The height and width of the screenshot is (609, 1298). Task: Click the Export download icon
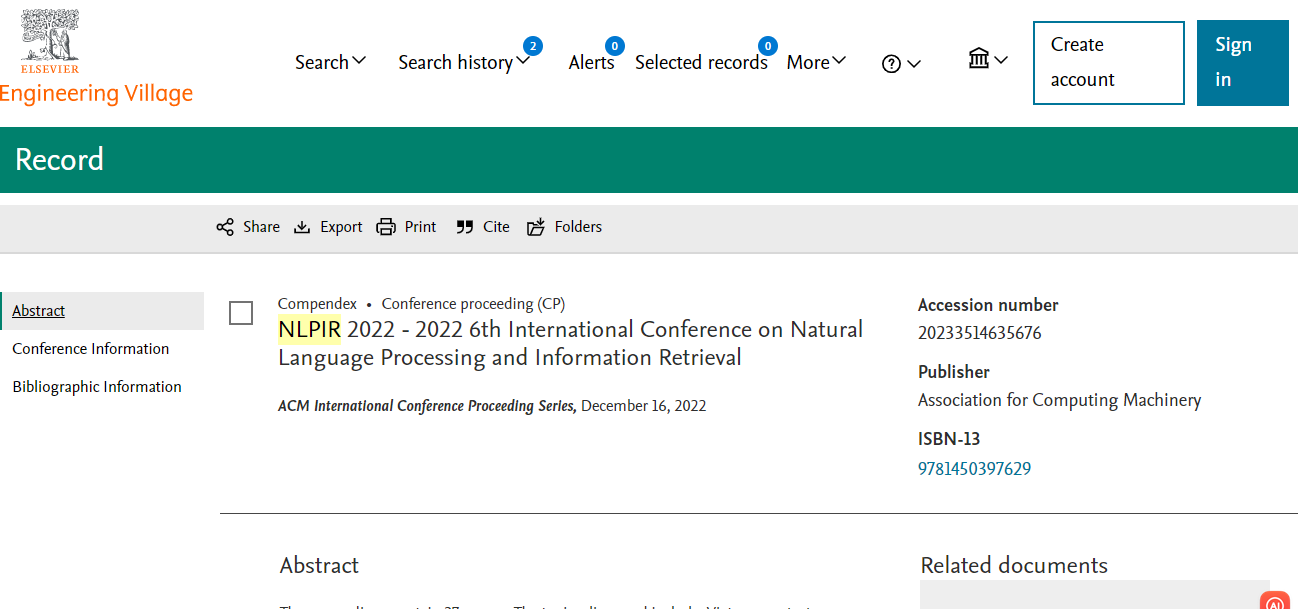[x=302, y=227]
